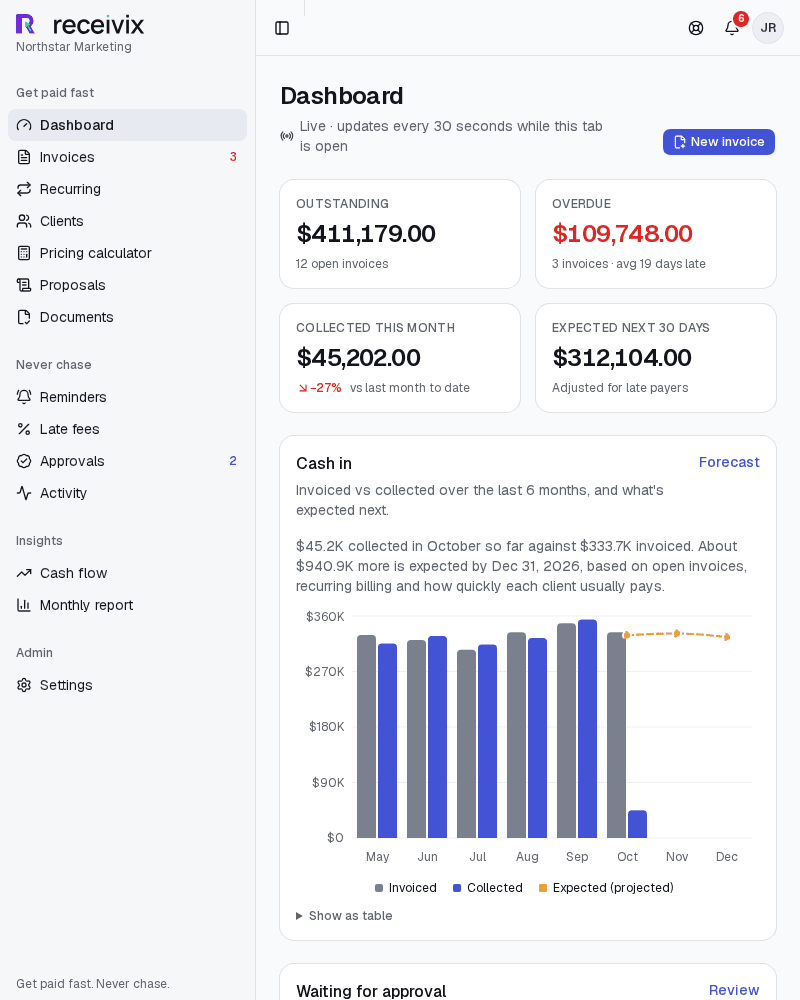Viewport: 800px width, 1000px height.
Task: Click the Invoices document icon
Action: [x=24, y=157]
